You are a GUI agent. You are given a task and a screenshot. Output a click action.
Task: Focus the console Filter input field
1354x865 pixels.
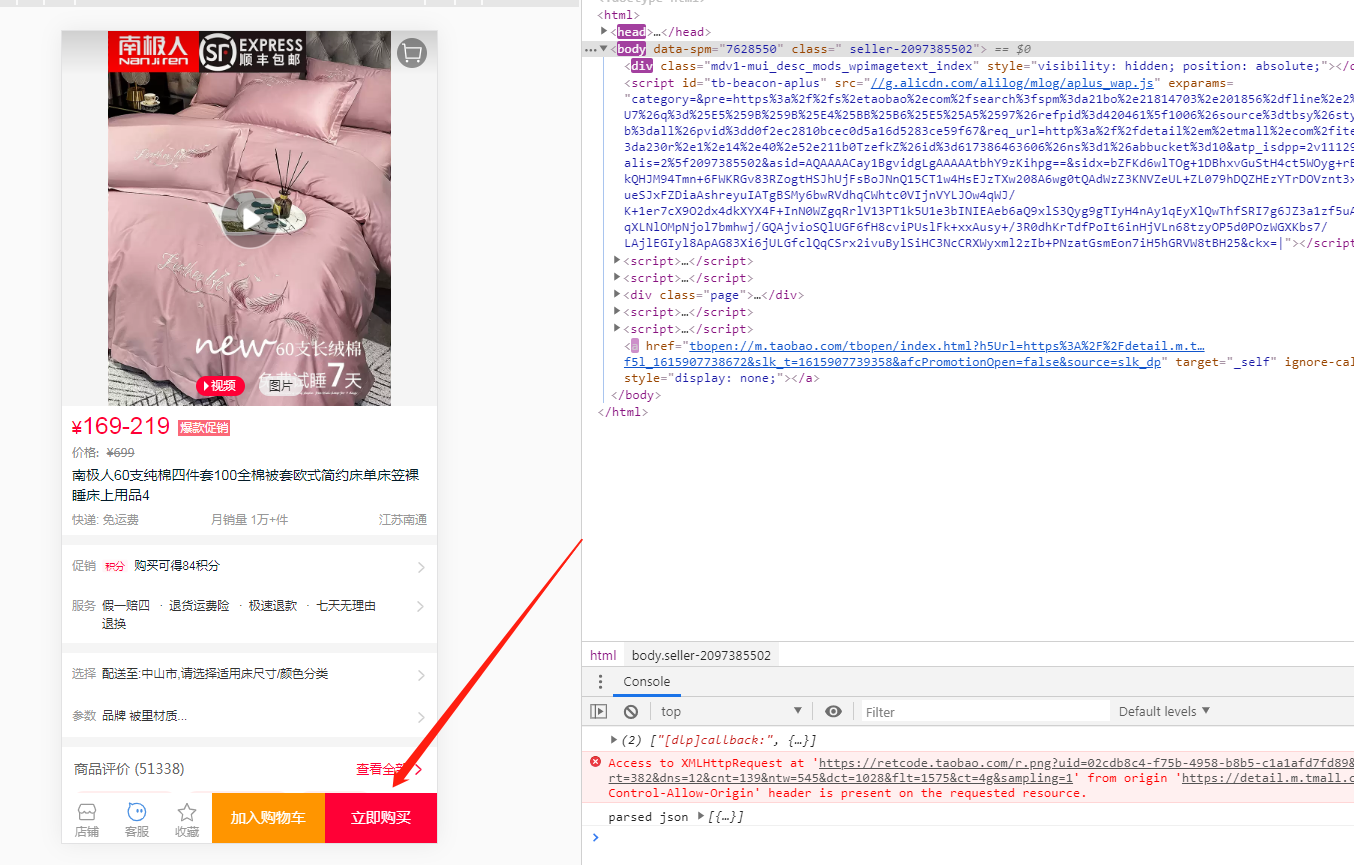point(985,712)
